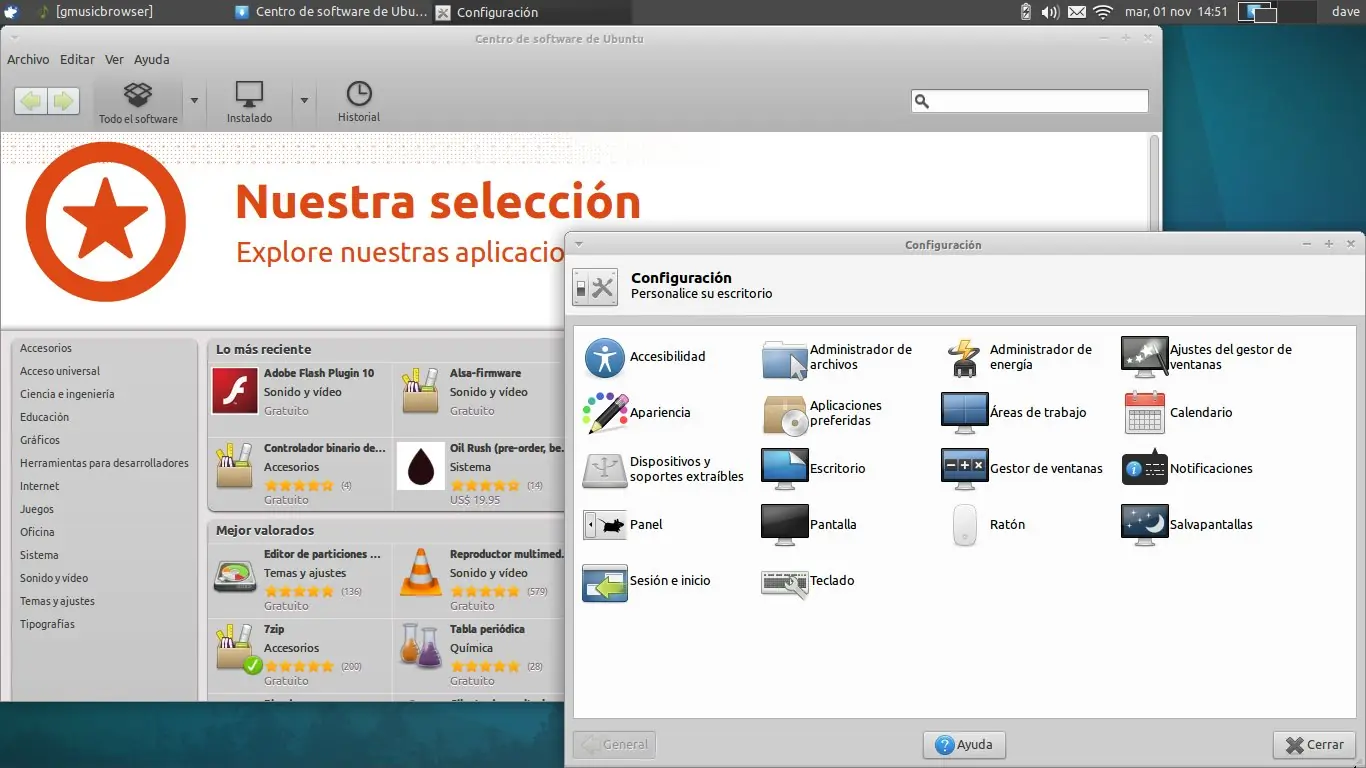Click the Mejor valorados heading
The image size is (1366, 768).
coord(265,530)
